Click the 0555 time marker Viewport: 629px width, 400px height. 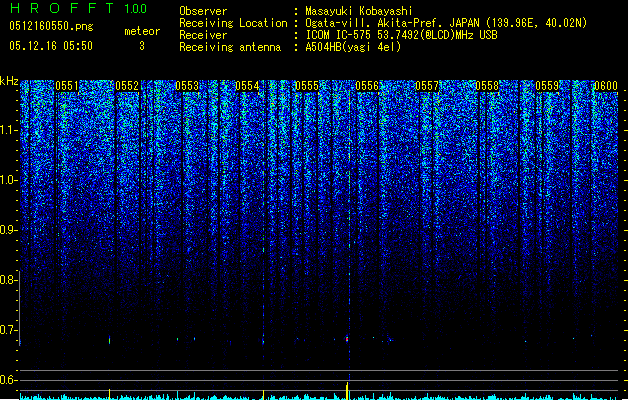(x=307, y=86)
